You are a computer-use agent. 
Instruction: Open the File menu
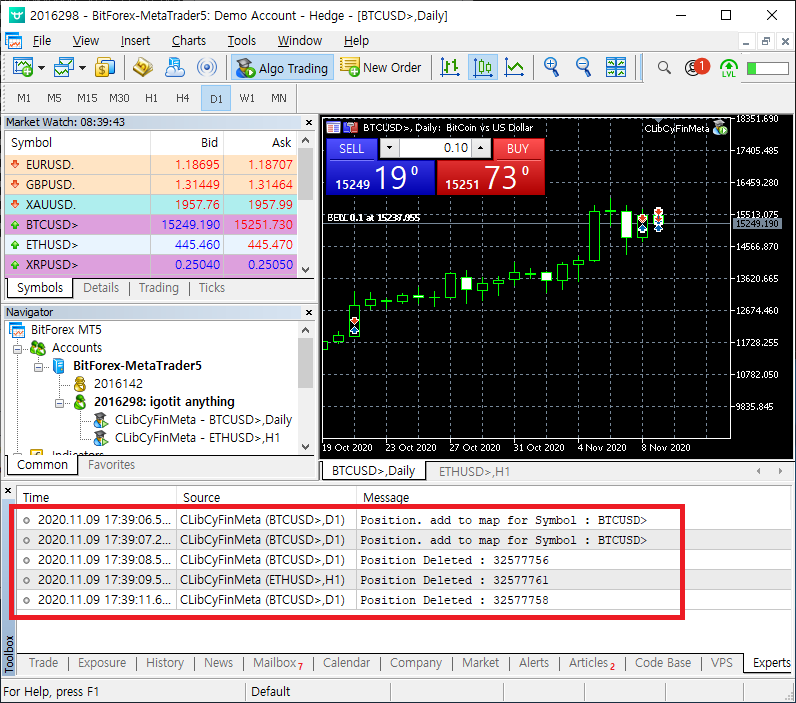click(x=42, y=41)
